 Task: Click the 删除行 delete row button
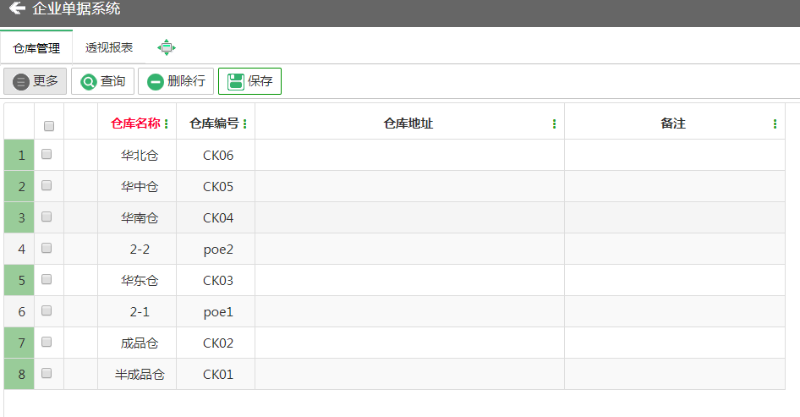coord(176,81)
